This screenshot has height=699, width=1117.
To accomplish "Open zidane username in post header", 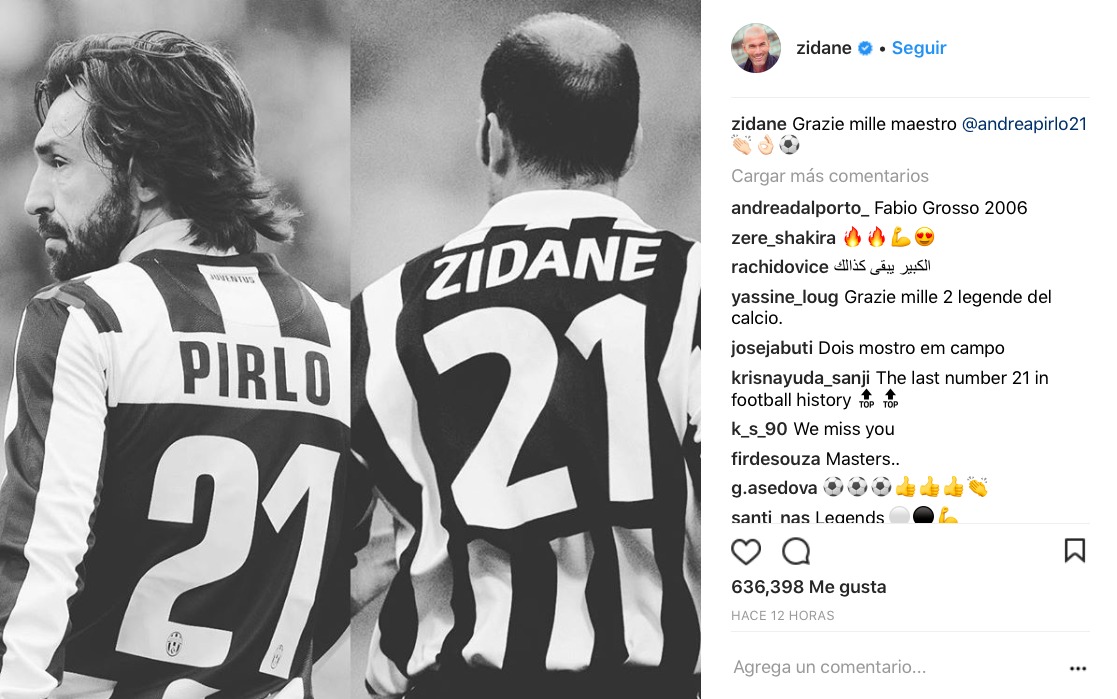I will click(824, 48).
